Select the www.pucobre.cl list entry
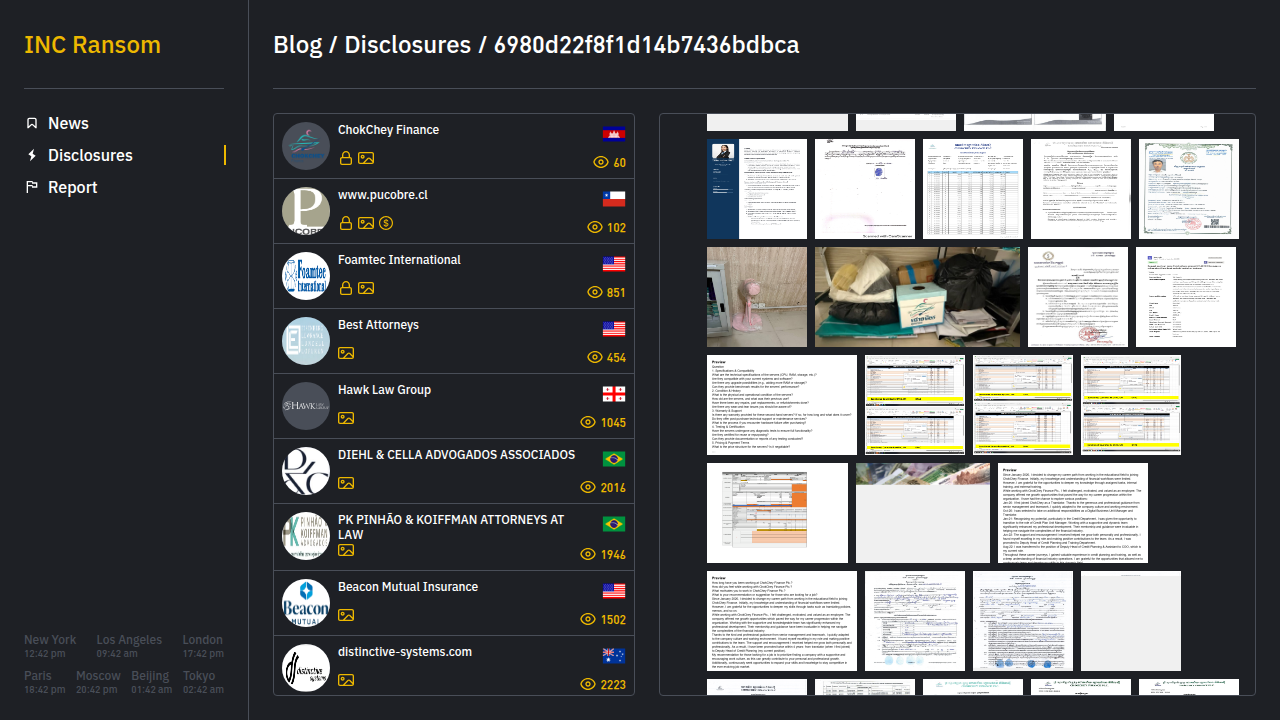The width and height of the screenshot is (1280, 720). coord(382,195)
